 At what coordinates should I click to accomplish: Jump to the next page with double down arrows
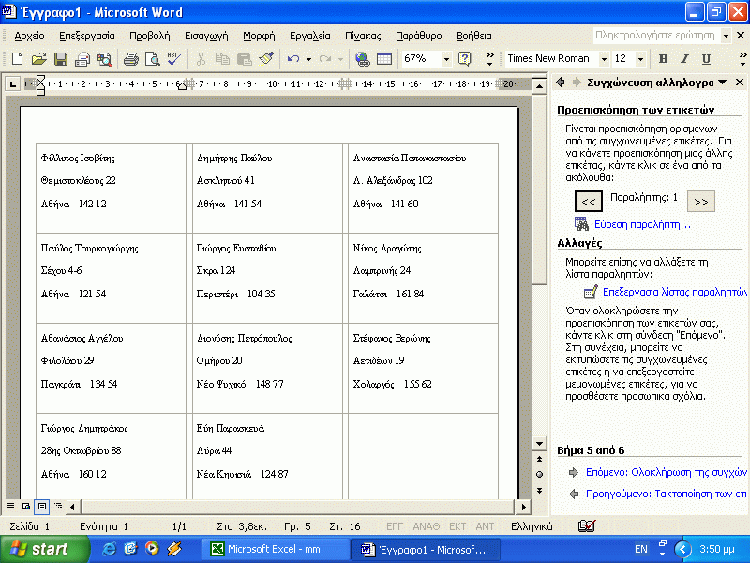(x=539, y=491)
